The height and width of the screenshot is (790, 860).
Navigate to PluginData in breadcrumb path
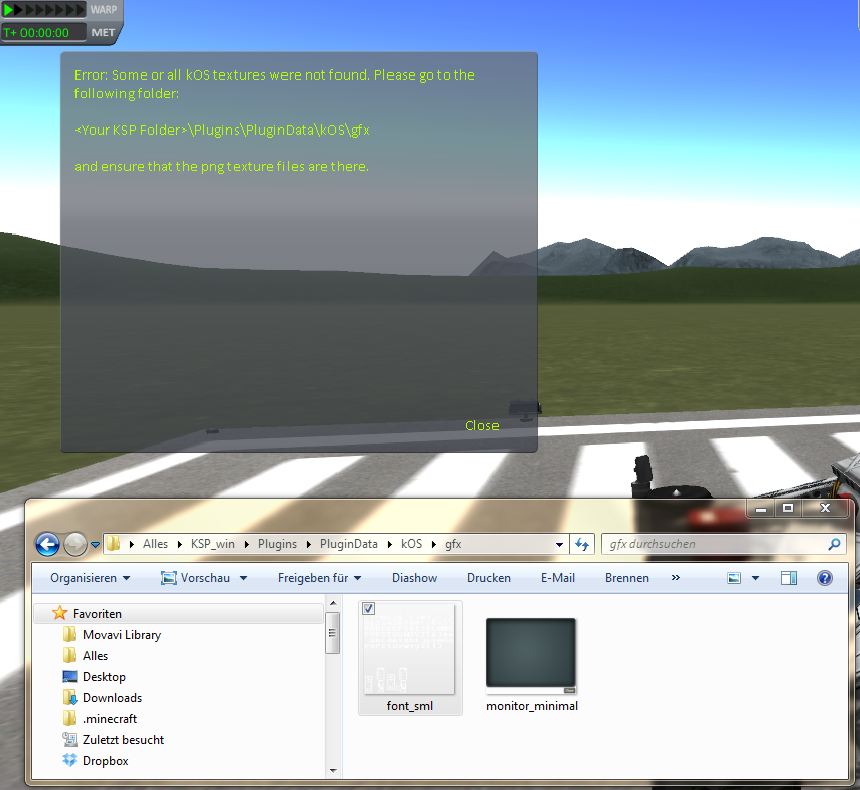point(348,544)
